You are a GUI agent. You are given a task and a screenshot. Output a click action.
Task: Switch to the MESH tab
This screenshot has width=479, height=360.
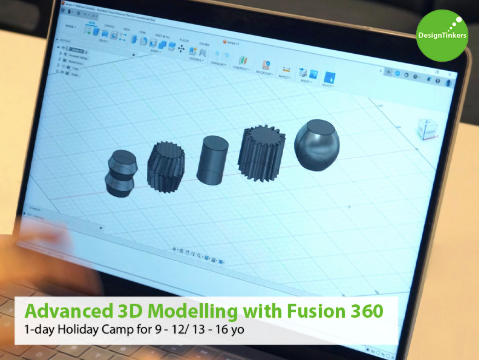[127, 29]
